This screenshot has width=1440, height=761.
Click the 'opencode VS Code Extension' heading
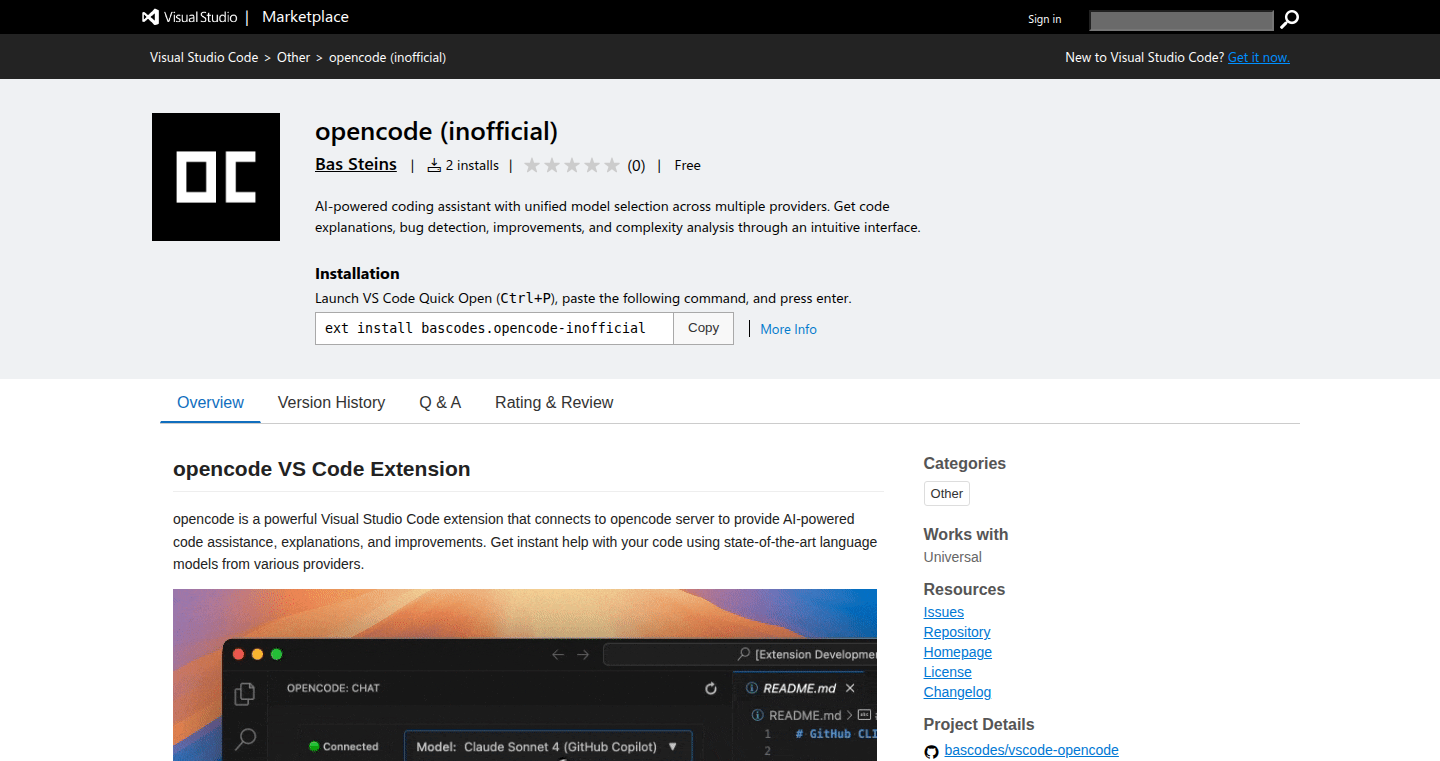322,469
